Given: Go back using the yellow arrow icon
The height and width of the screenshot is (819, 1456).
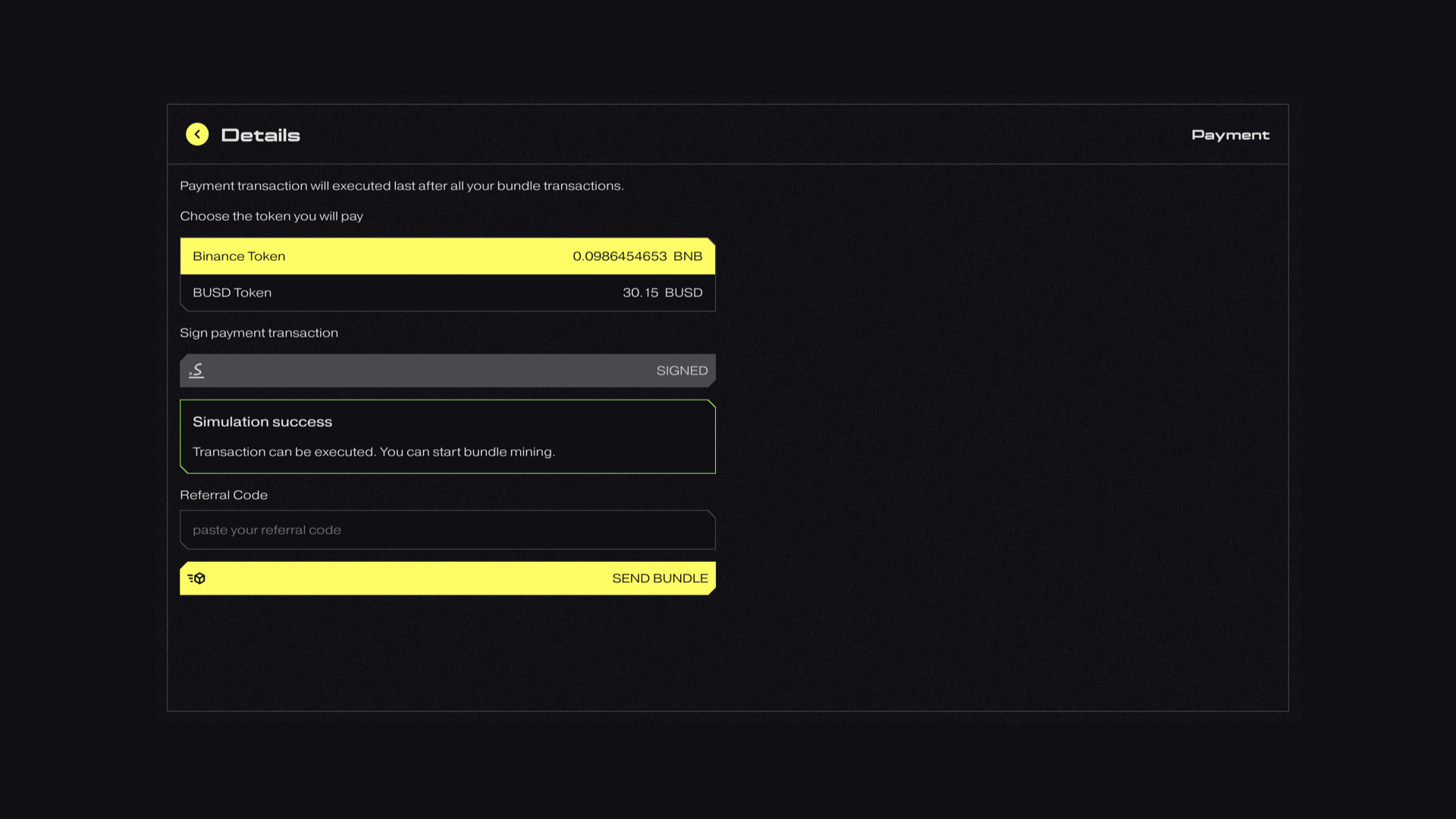Looking at the screenshot, I should click(x=197, y=134).
